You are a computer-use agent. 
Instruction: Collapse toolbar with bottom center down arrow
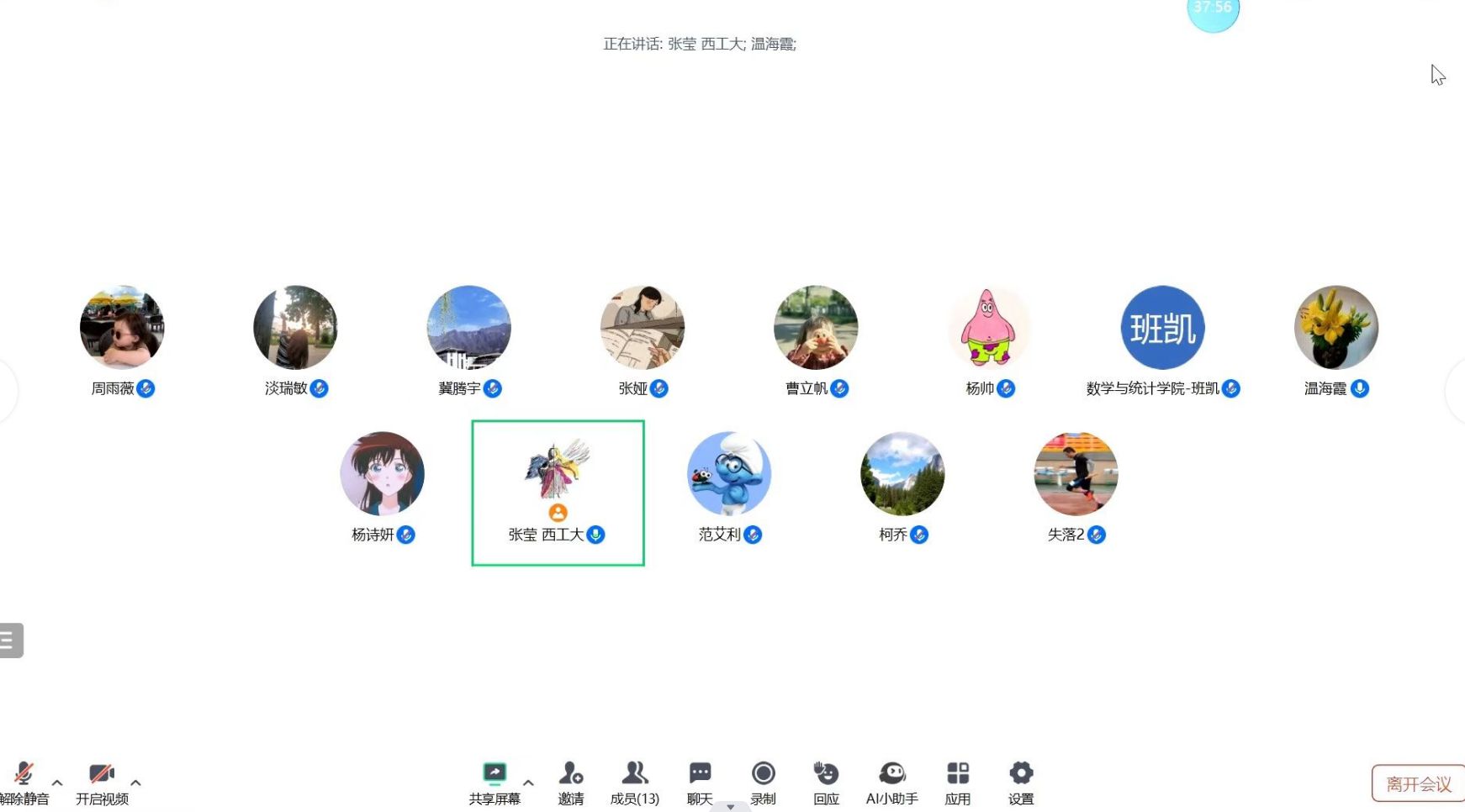(730, 807)
